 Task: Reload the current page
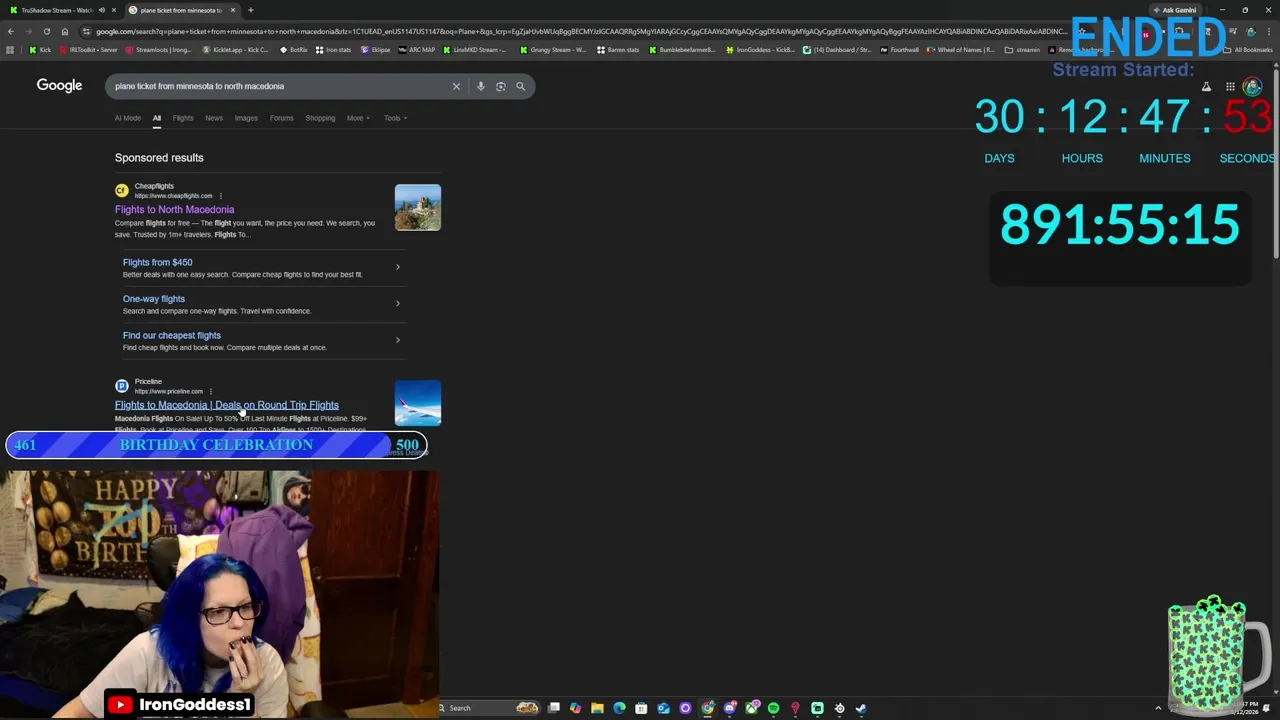coord(46,31)
